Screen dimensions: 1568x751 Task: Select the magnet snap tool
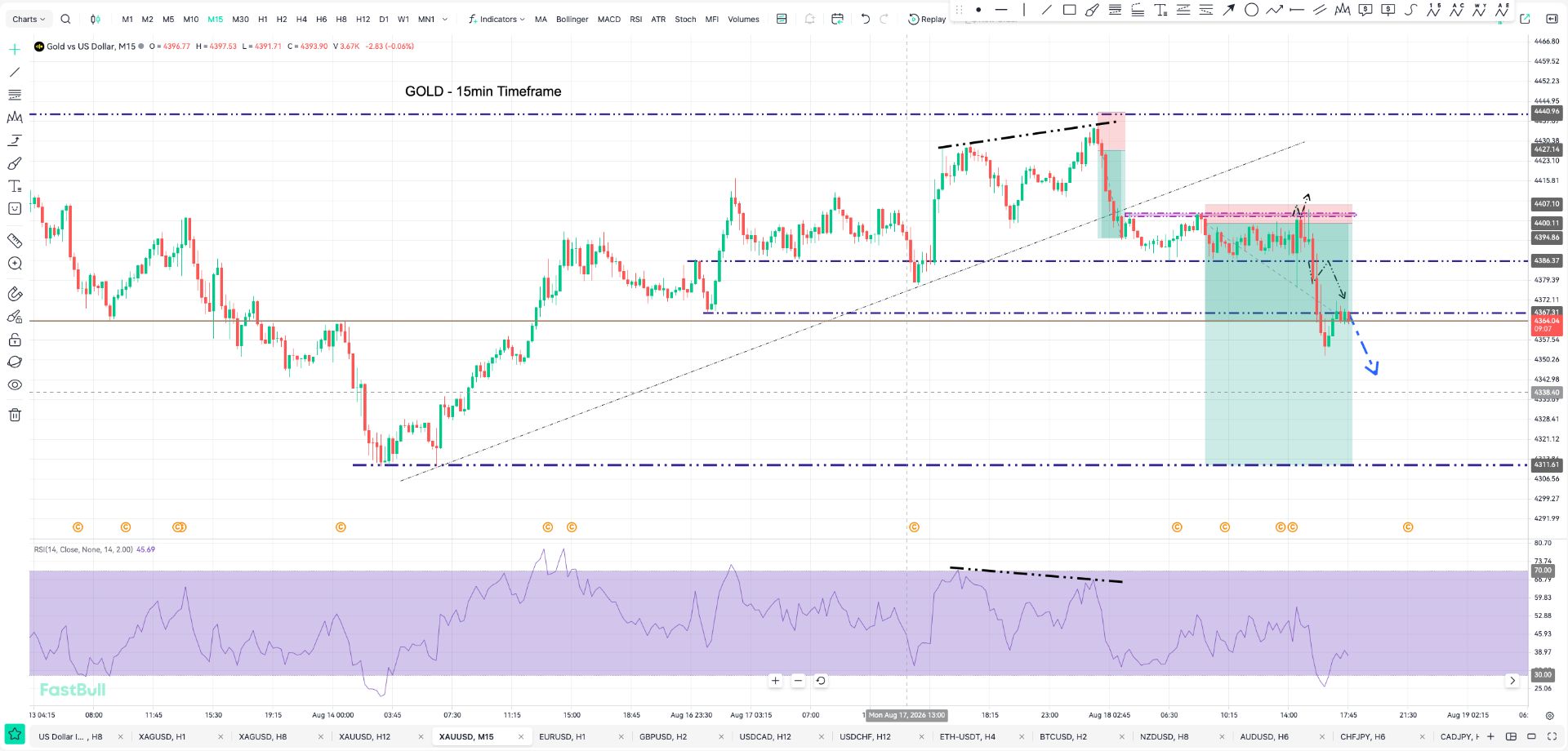click(x=15, y=294)
